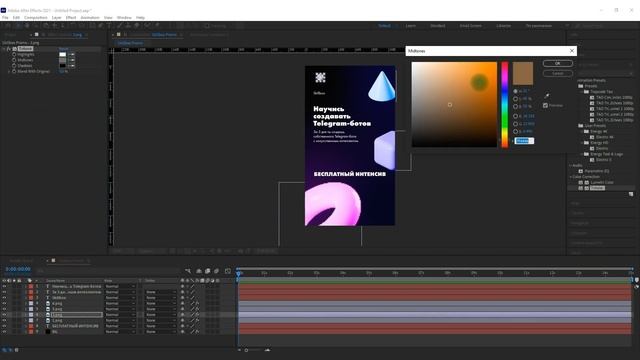Select the Tritone effect in Effects panel
Screen dimensions: 640x360
(x=597, y=188)
